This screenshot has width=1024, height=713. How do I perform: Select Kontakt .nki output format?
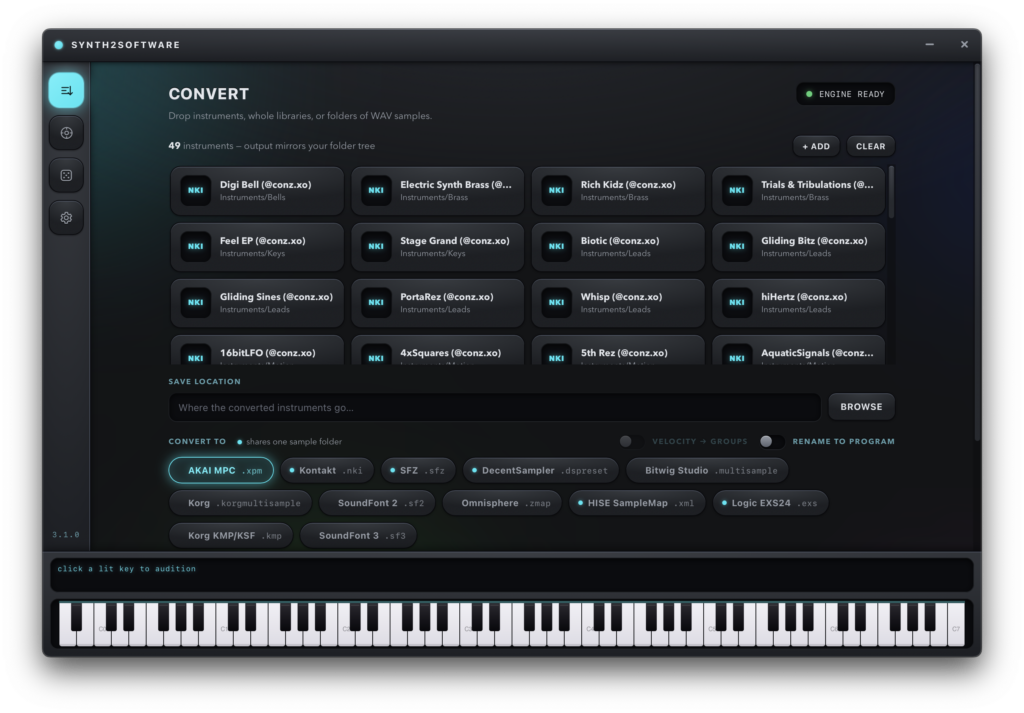point(327,470)
